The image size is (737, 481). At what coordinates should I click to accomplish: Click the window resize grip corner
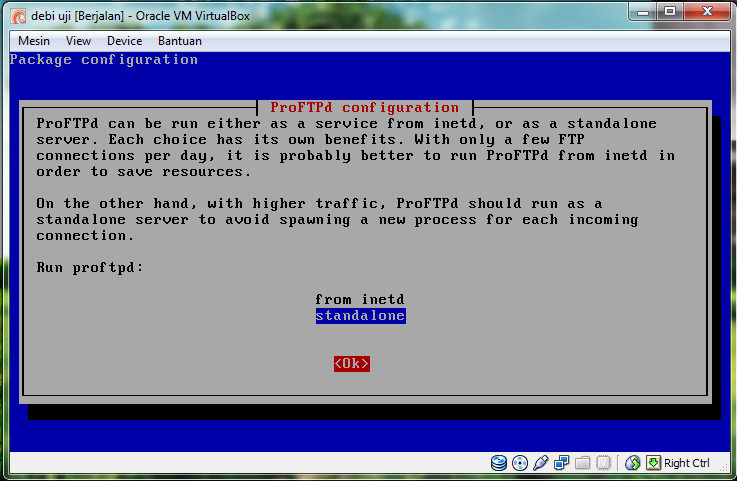click(723, 467)
